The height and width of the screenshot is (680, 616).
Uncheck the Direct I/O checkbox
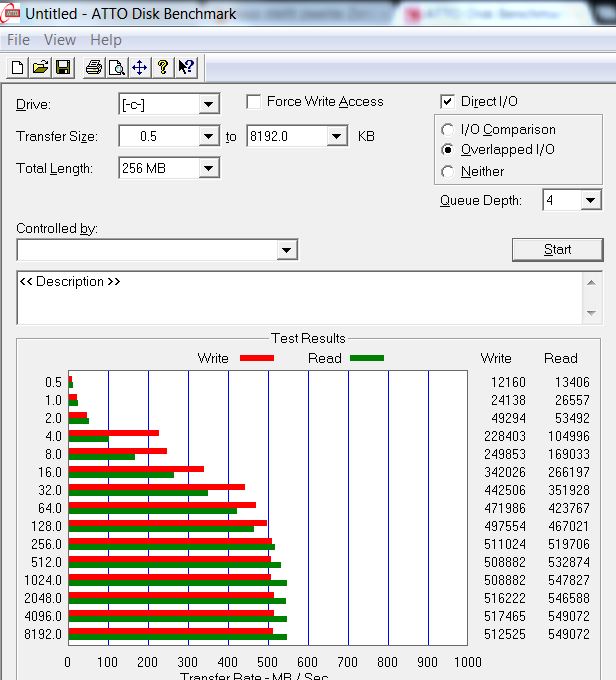pyautogui.click(x=447, y=102)
